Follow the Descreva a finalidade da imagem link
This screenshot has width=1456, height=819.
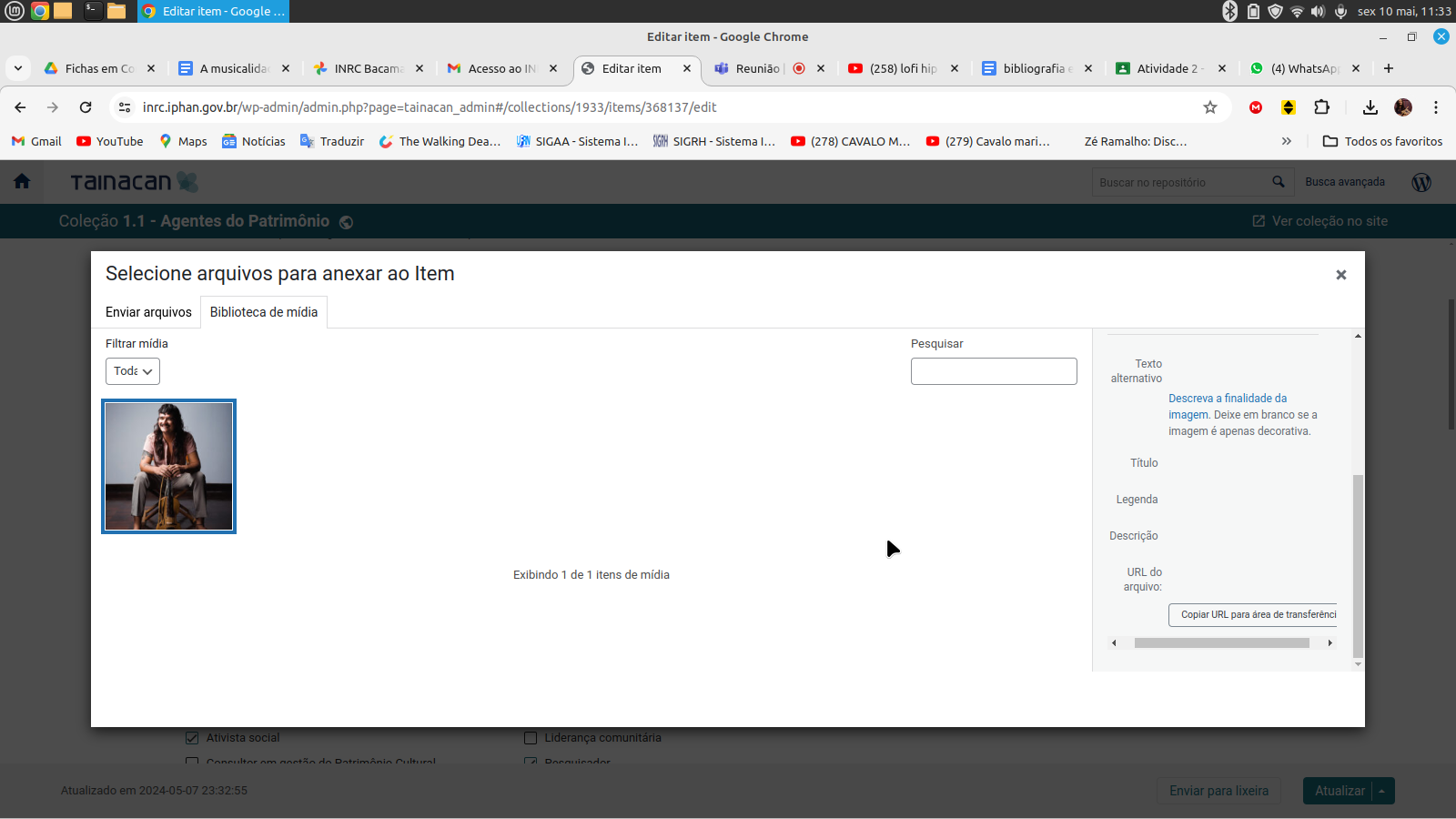point(1228,406)
